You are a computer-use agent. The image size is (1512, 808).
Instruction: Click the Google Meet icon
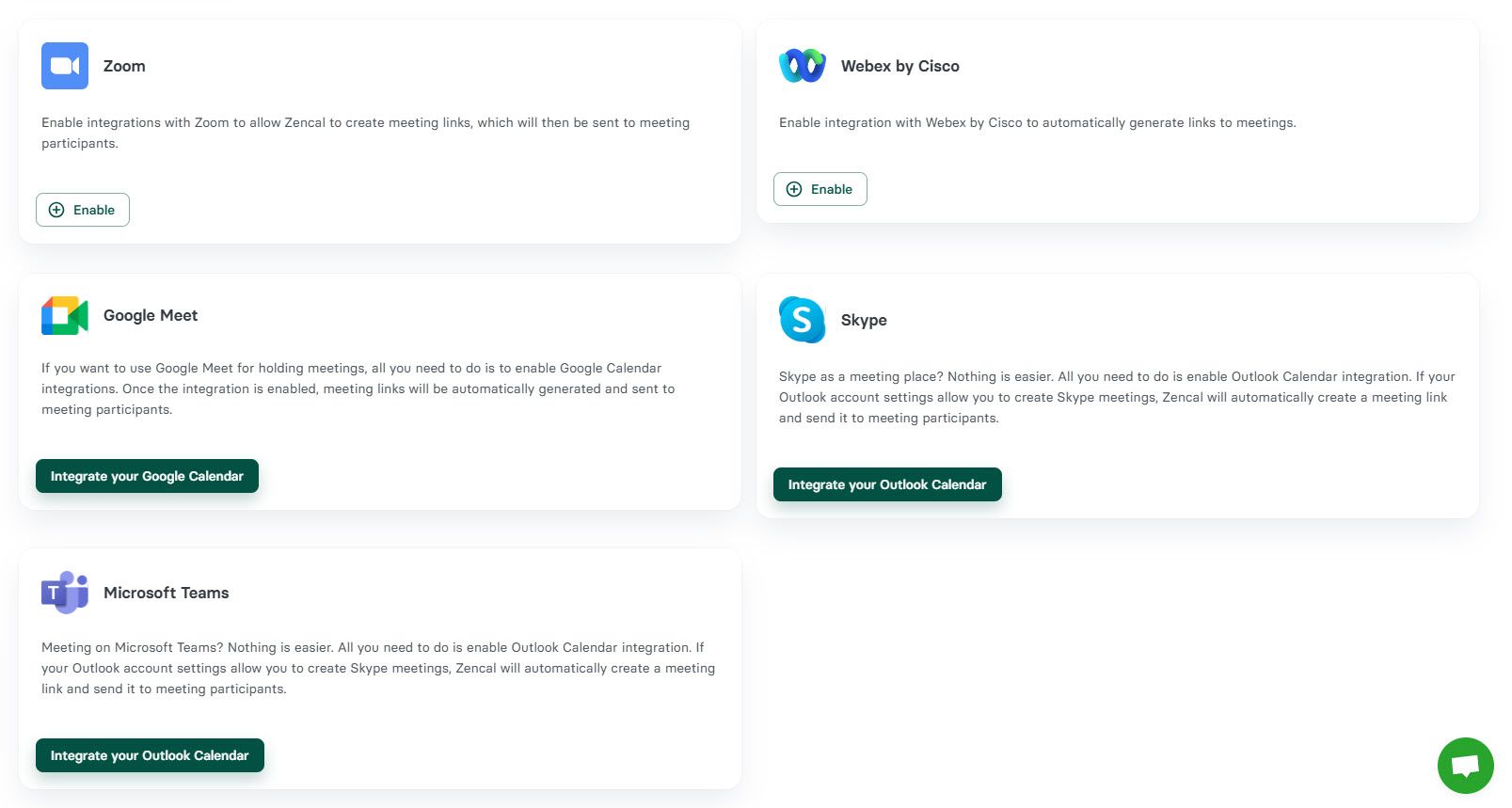coord(63,315)
